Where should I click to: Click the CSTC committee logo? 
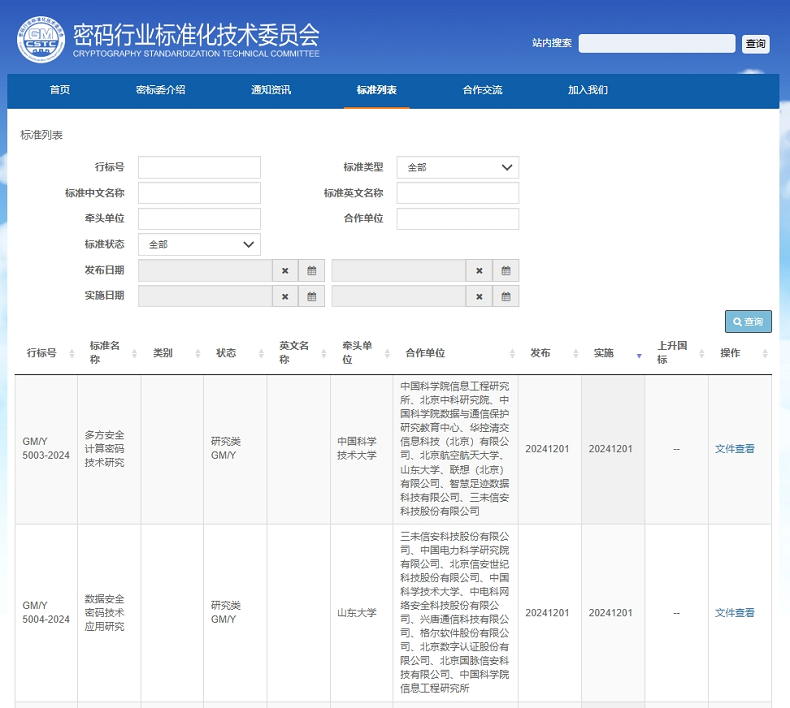40,39
